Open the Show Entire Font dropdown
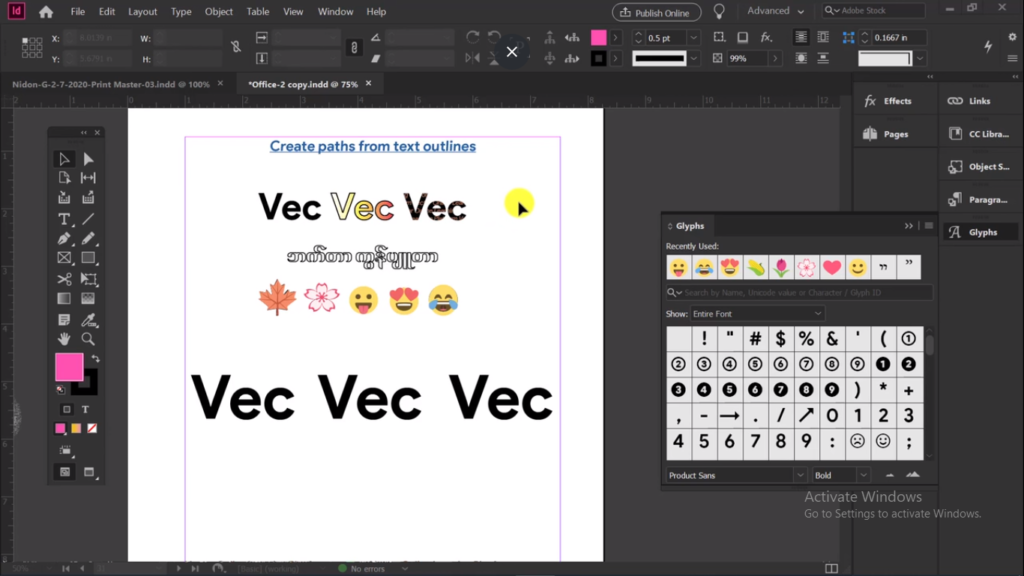 (758, 313)
